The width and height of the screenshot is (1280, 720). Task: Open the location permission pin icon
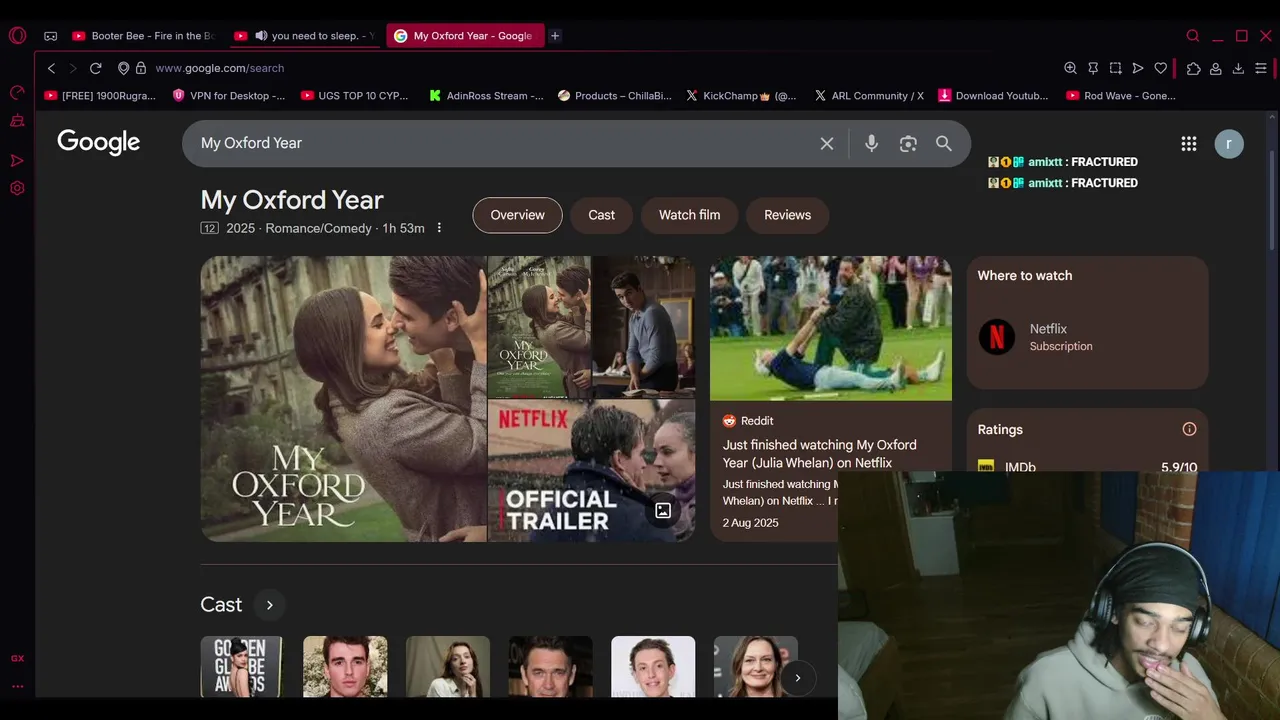coord(123,68)
